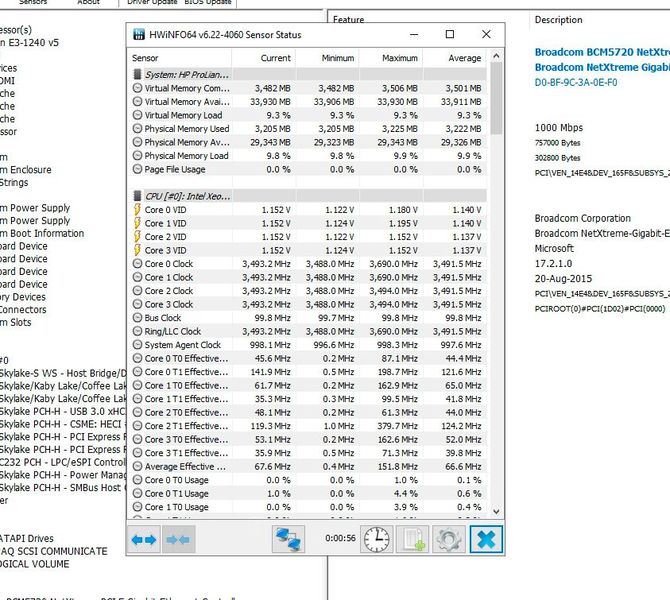670x600 pixels.
Task: Click the Description column header in background
Action: 558,20
